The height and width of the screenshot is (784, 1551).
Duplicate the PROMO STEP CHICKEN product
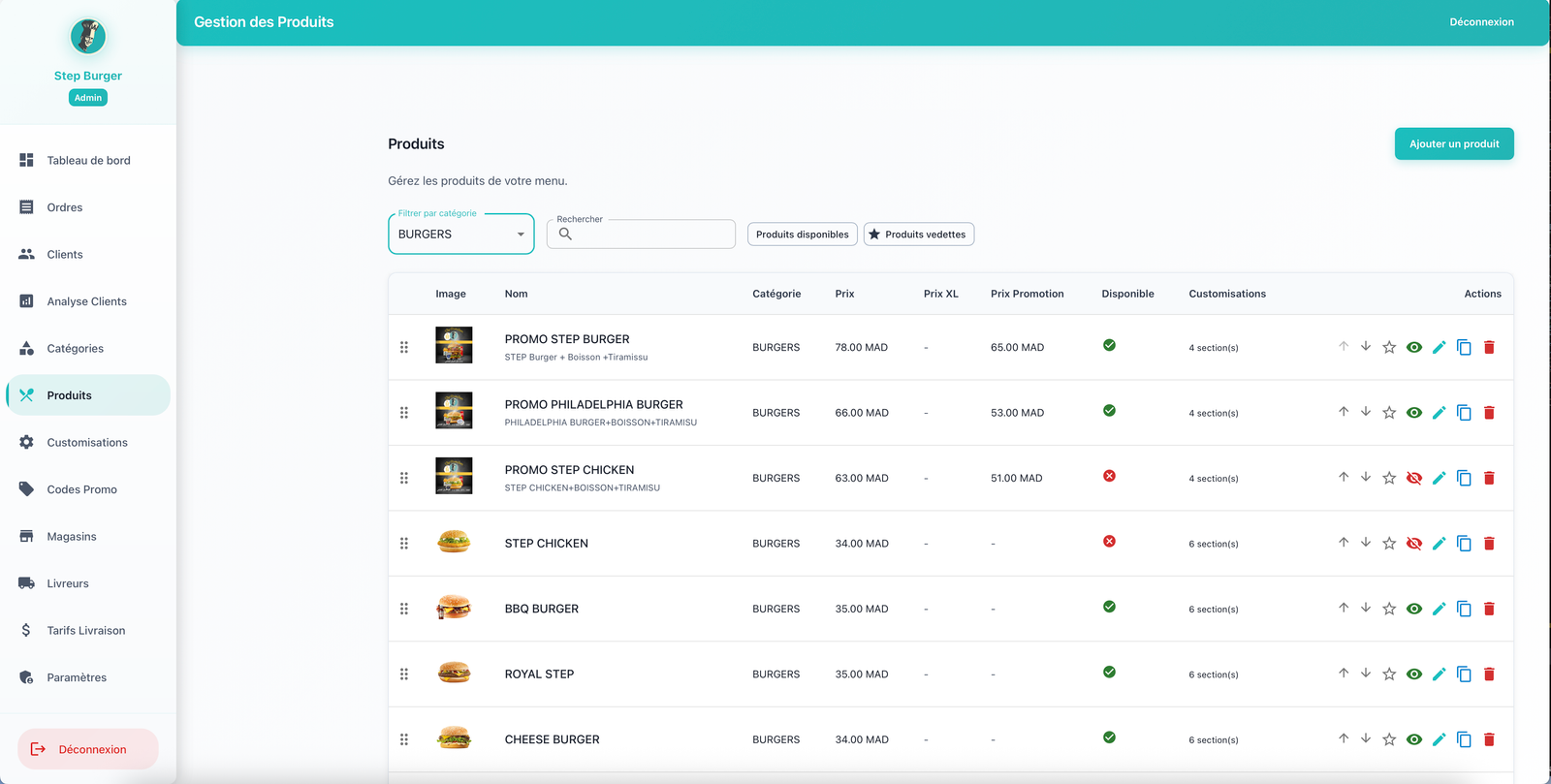click(x=1464, y=478)
